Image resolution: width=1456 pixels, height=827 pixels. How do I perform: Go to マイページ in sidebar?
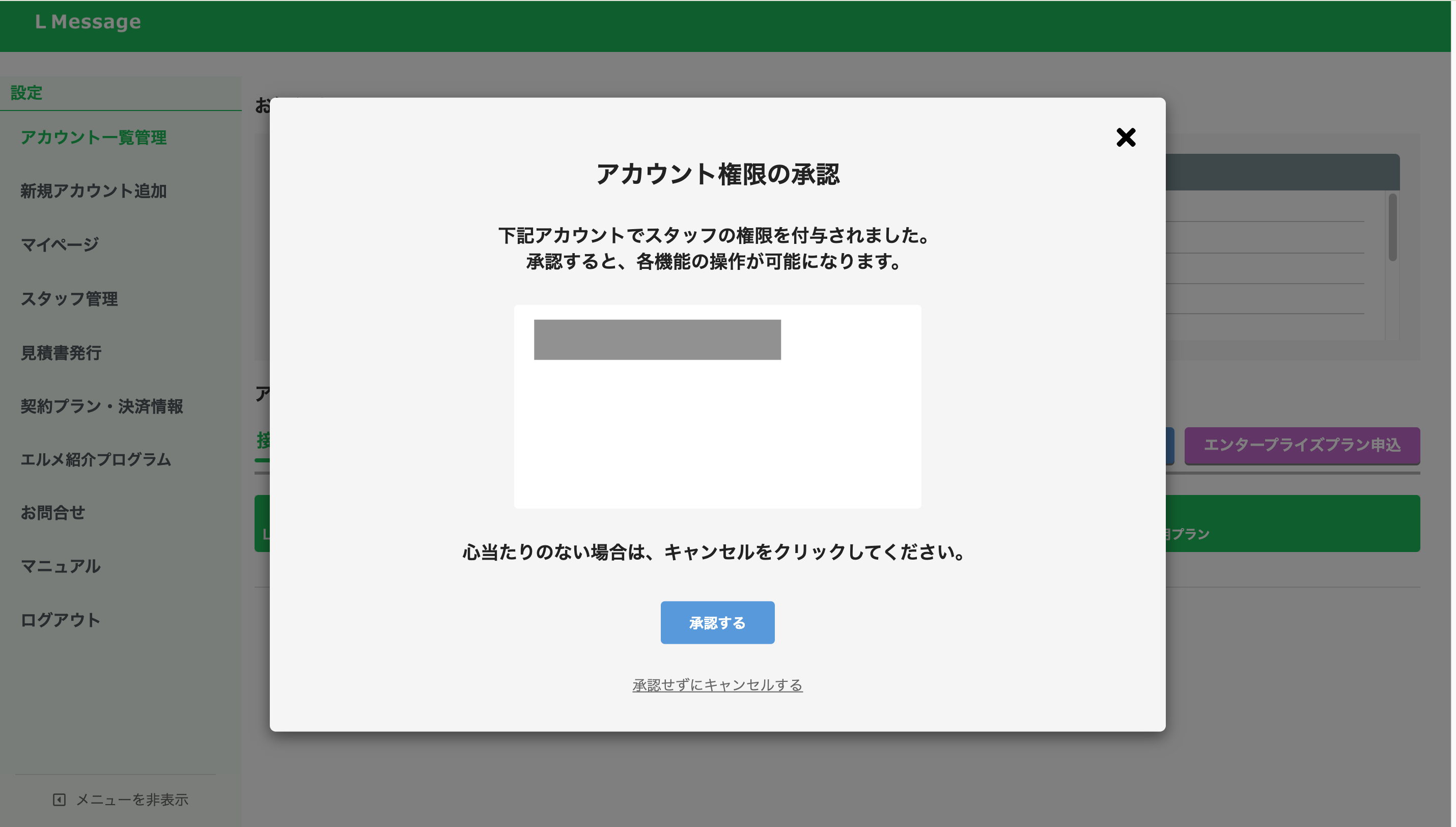pyautogui.click(x=60, y=245)
